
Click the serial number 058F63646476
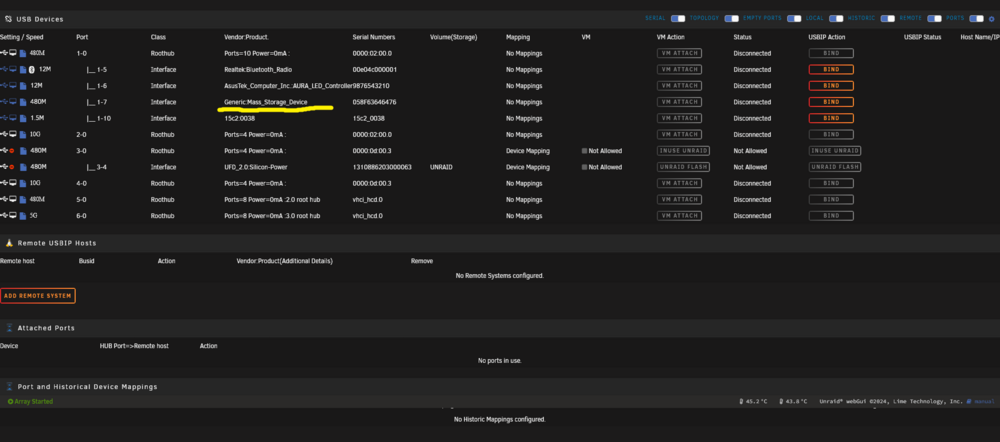coord(374,102)
